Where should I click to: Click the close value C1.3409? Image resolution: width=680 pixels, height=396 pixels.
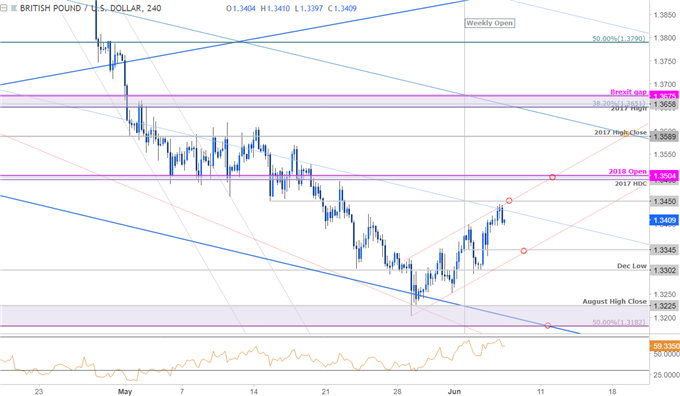(342, 8)
